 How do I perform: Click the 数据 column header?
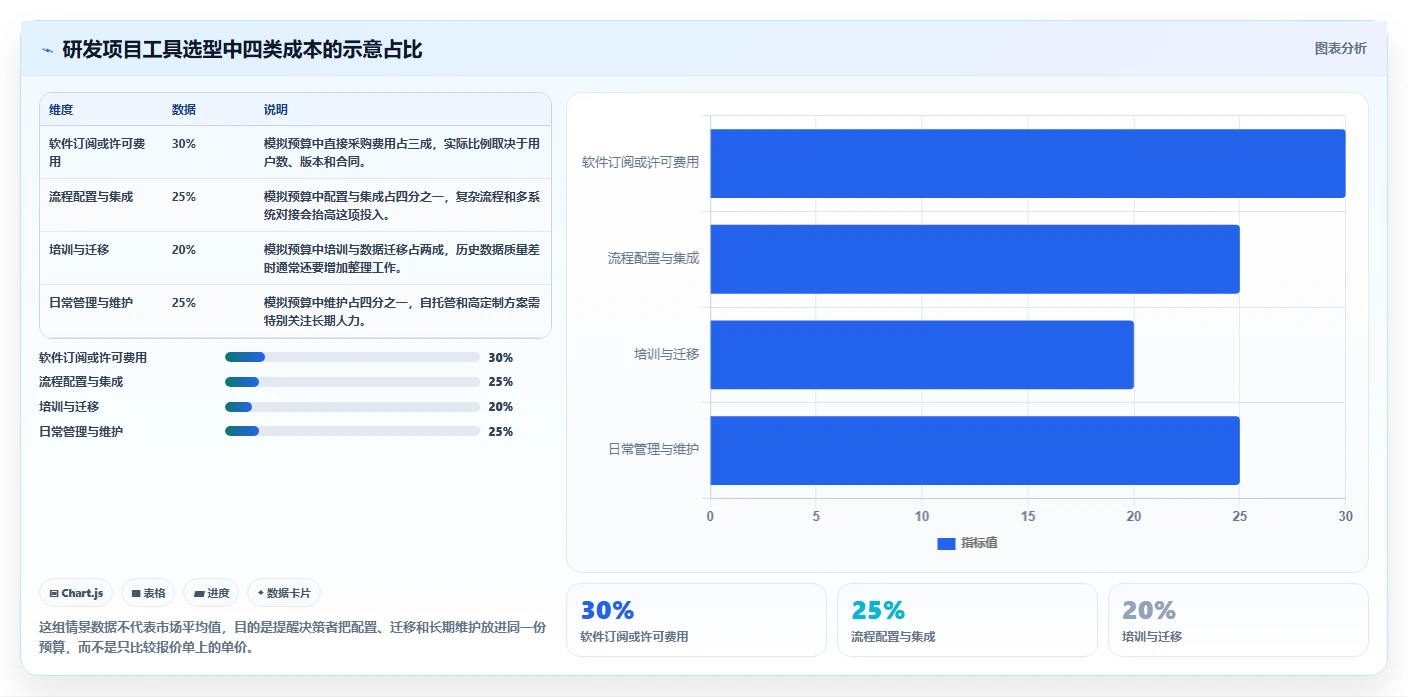[184, 110]
